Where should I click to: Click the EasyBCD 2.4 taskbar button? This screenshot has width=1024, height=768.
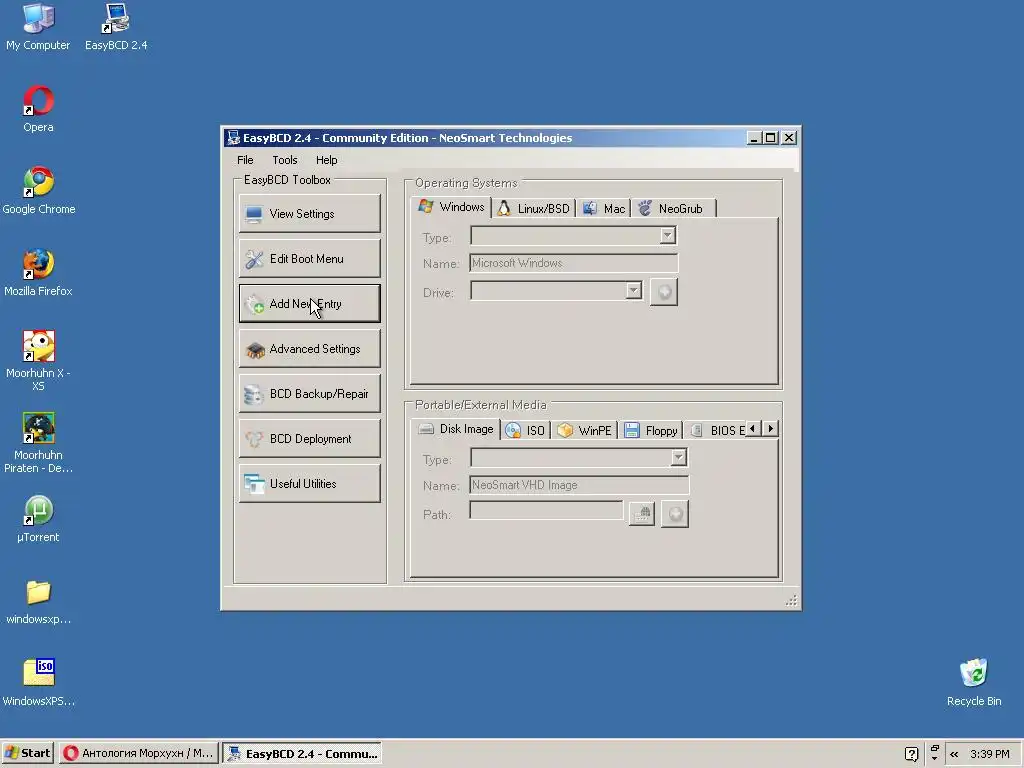coord(302,753)
